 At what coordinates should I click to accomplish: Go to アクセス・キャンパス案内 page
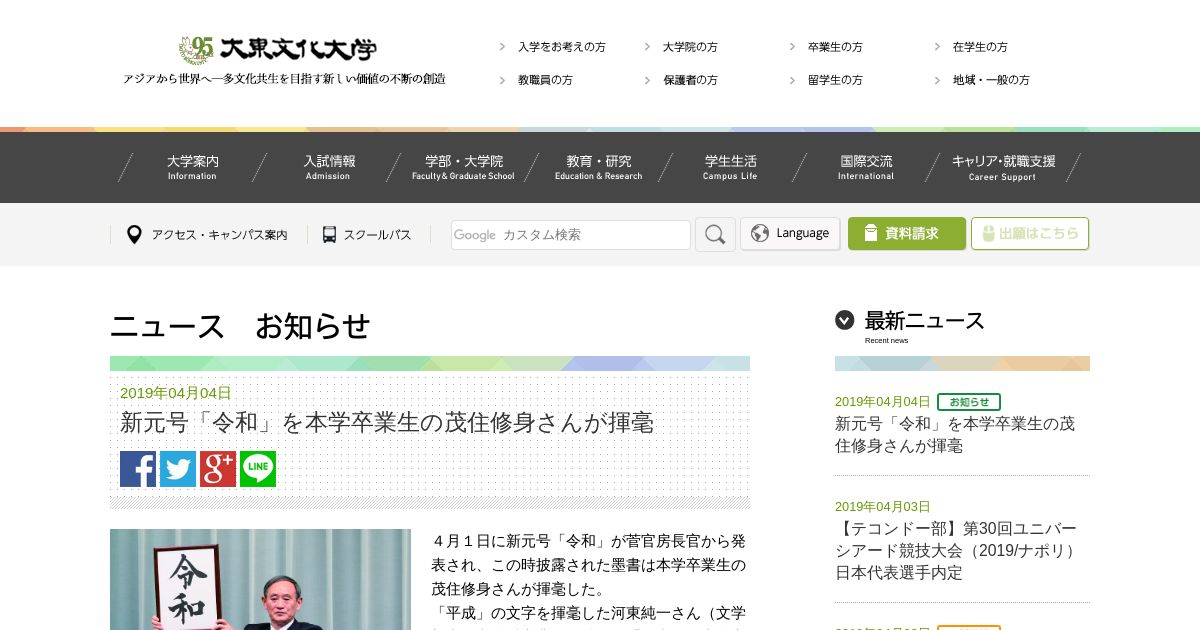point(219,235)
